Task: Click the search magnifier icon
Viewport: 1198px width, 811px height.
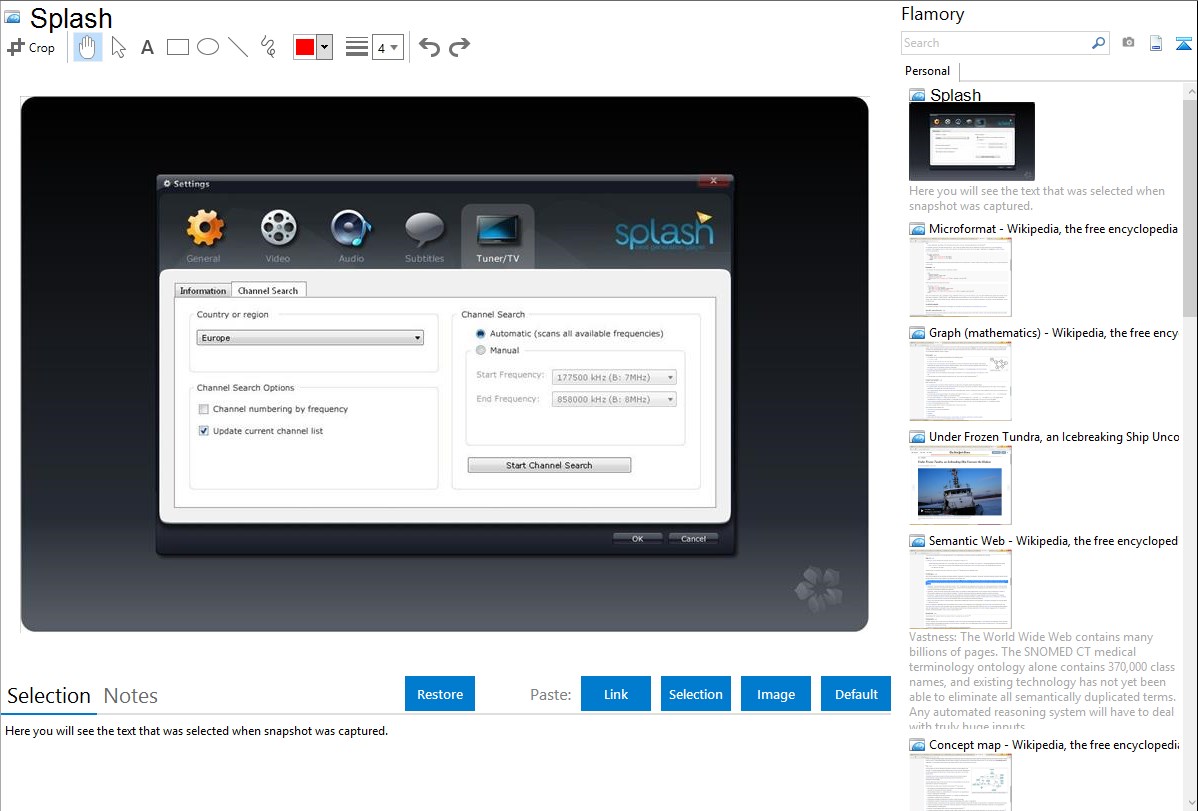Action: [1099, 43]
